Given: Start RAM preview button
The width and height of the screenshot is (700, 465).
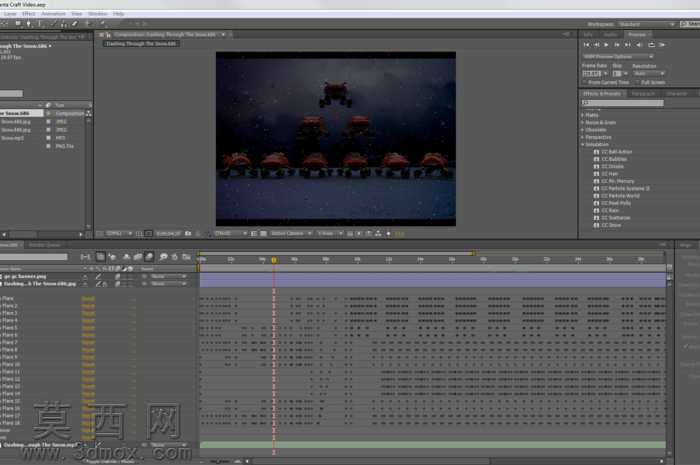Looking at the screenshot, I should 662,45.
